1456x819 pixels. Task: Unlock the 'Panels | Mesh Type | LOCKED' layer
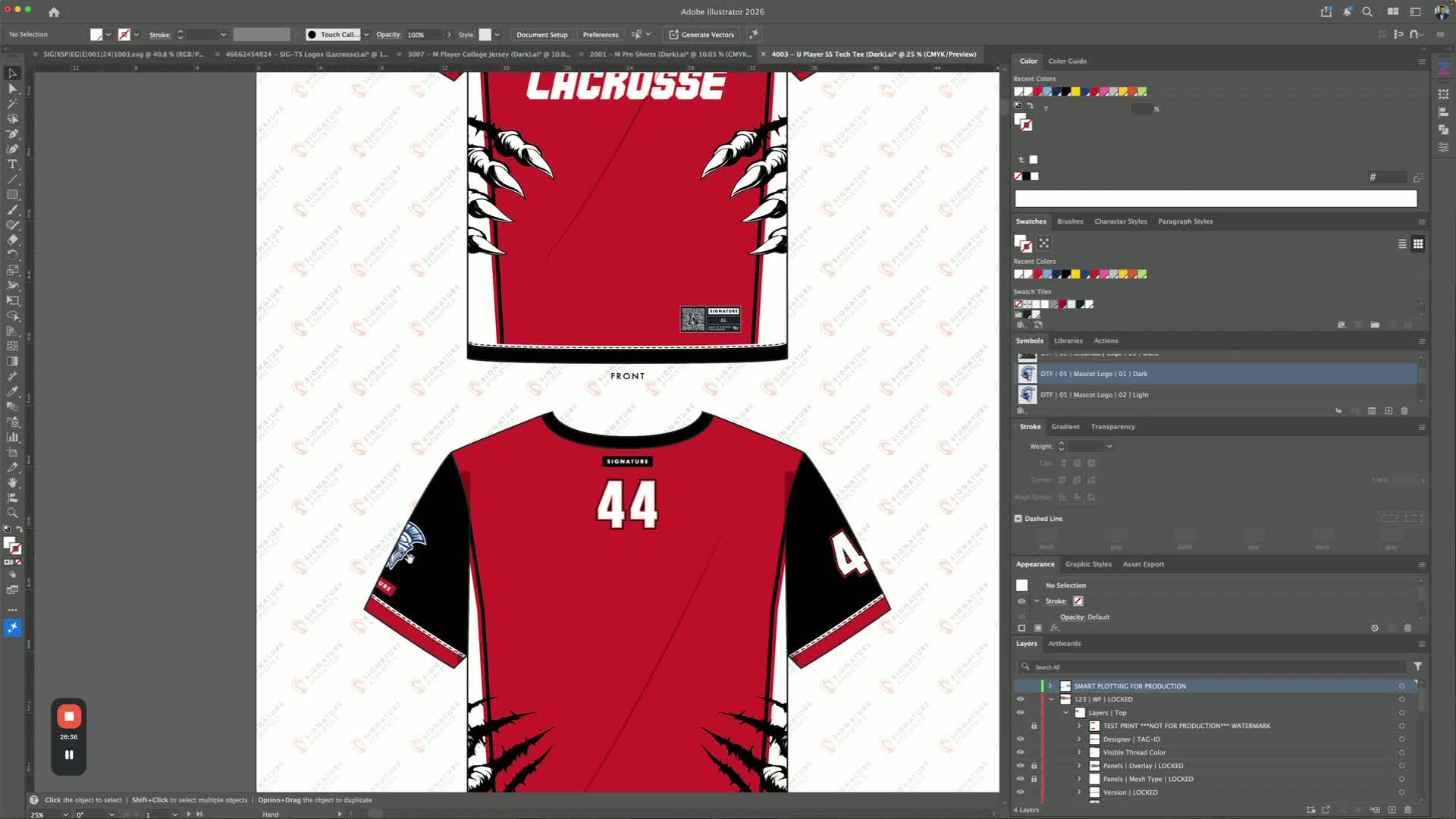1034,779
